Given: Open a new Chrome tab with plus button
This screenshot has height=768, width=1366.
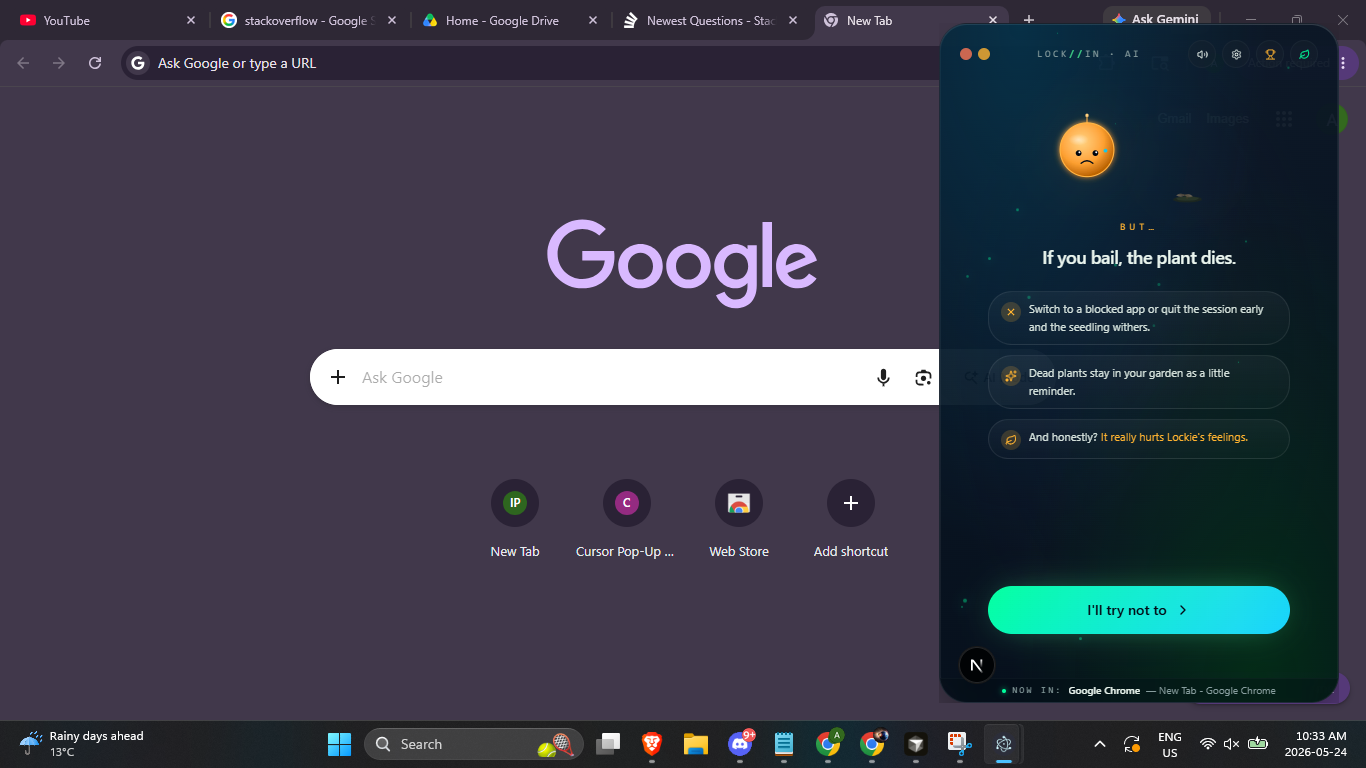Looking at the screenshot, I should click(1029, 20).
